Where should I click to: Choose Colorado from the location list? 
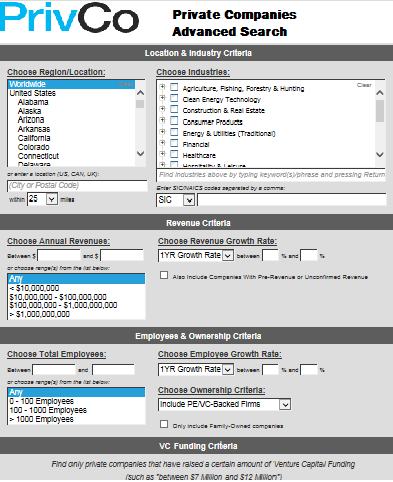pyautogui.click(x=33, y=147)
